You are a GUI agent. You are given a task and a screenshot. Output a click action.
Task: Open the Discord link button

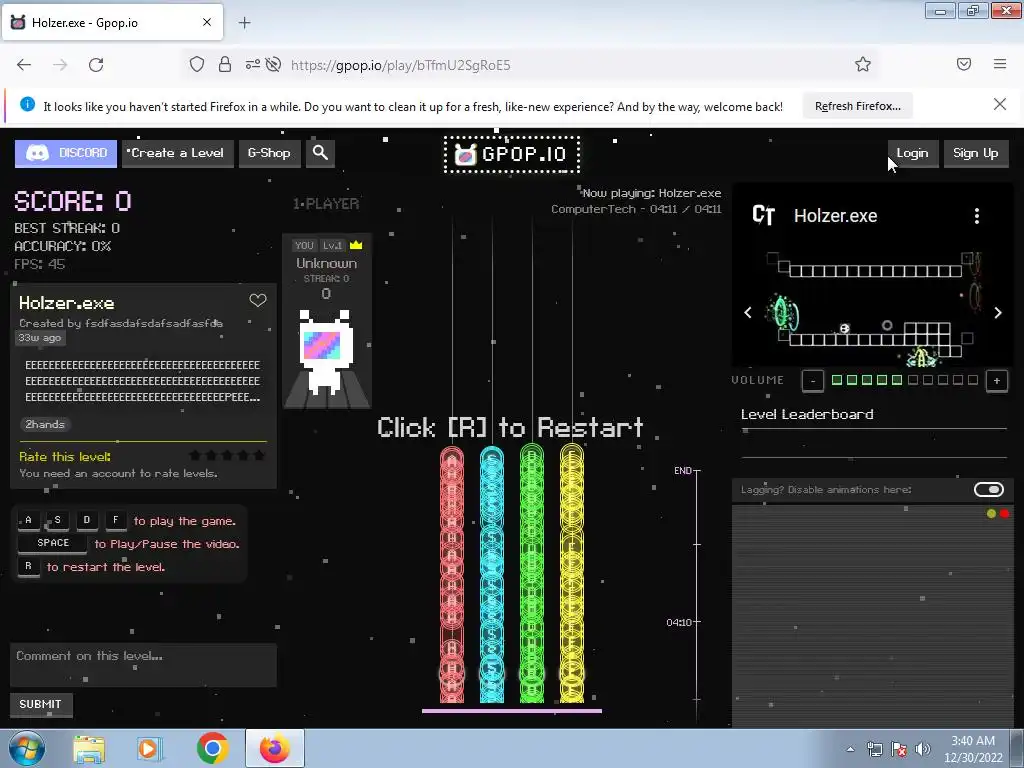[66, 153]
